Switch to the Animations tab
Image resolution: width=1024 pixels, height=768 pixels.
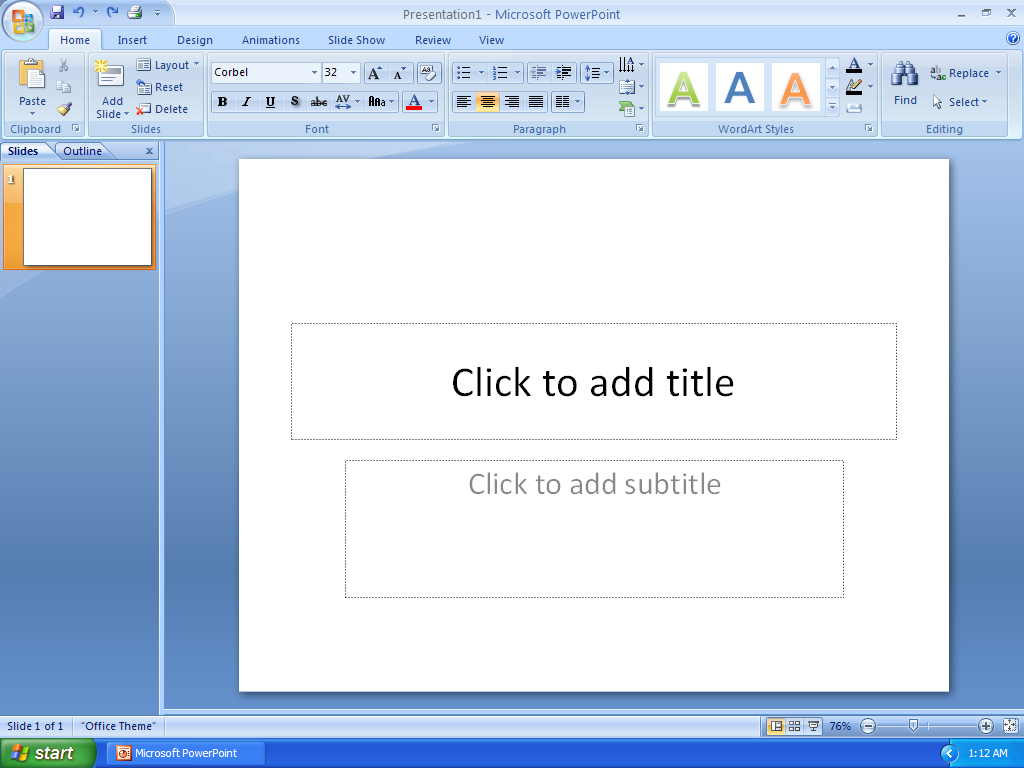(270, 40)
